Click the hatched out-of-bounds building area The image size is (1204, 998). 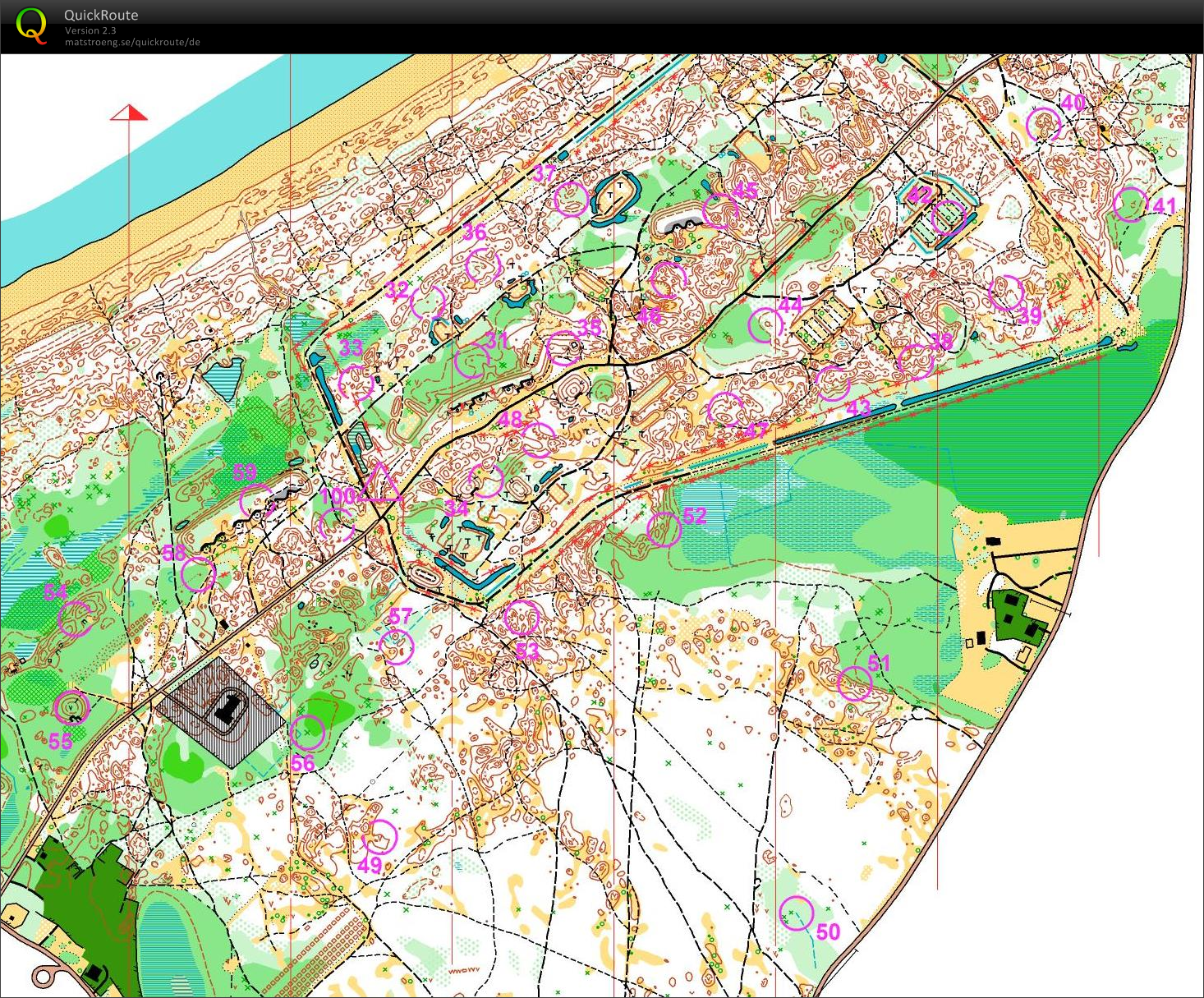pyautogui.click(x=220, y=711)
